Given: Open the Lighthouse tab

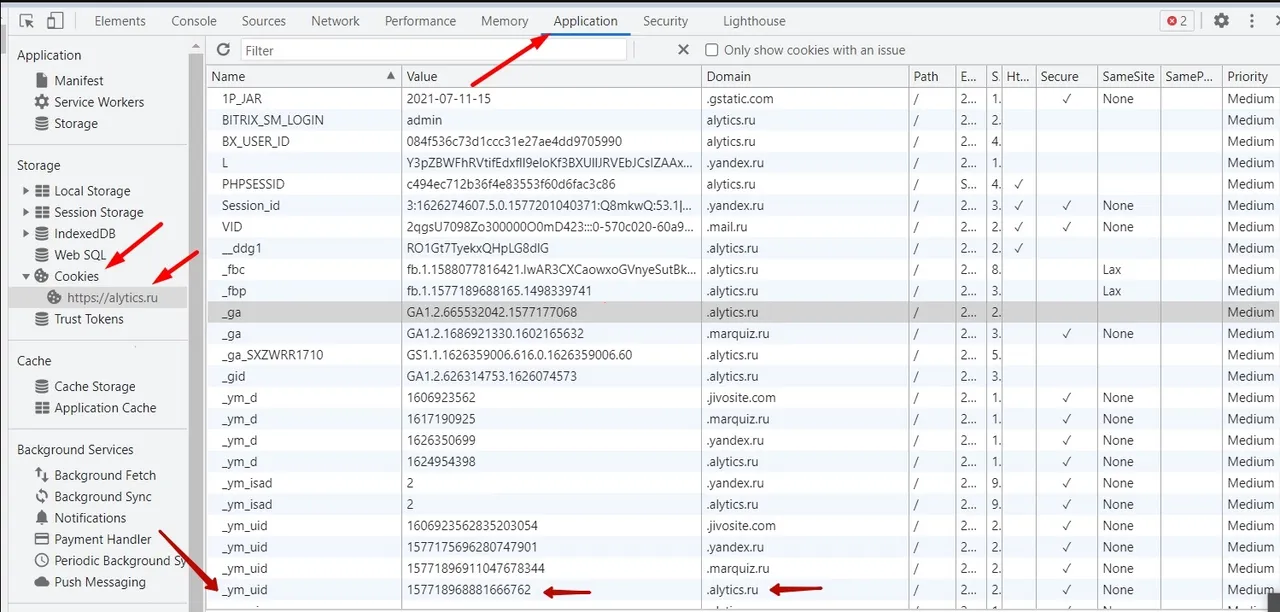Looking at the screenshot, I should 753,20.
